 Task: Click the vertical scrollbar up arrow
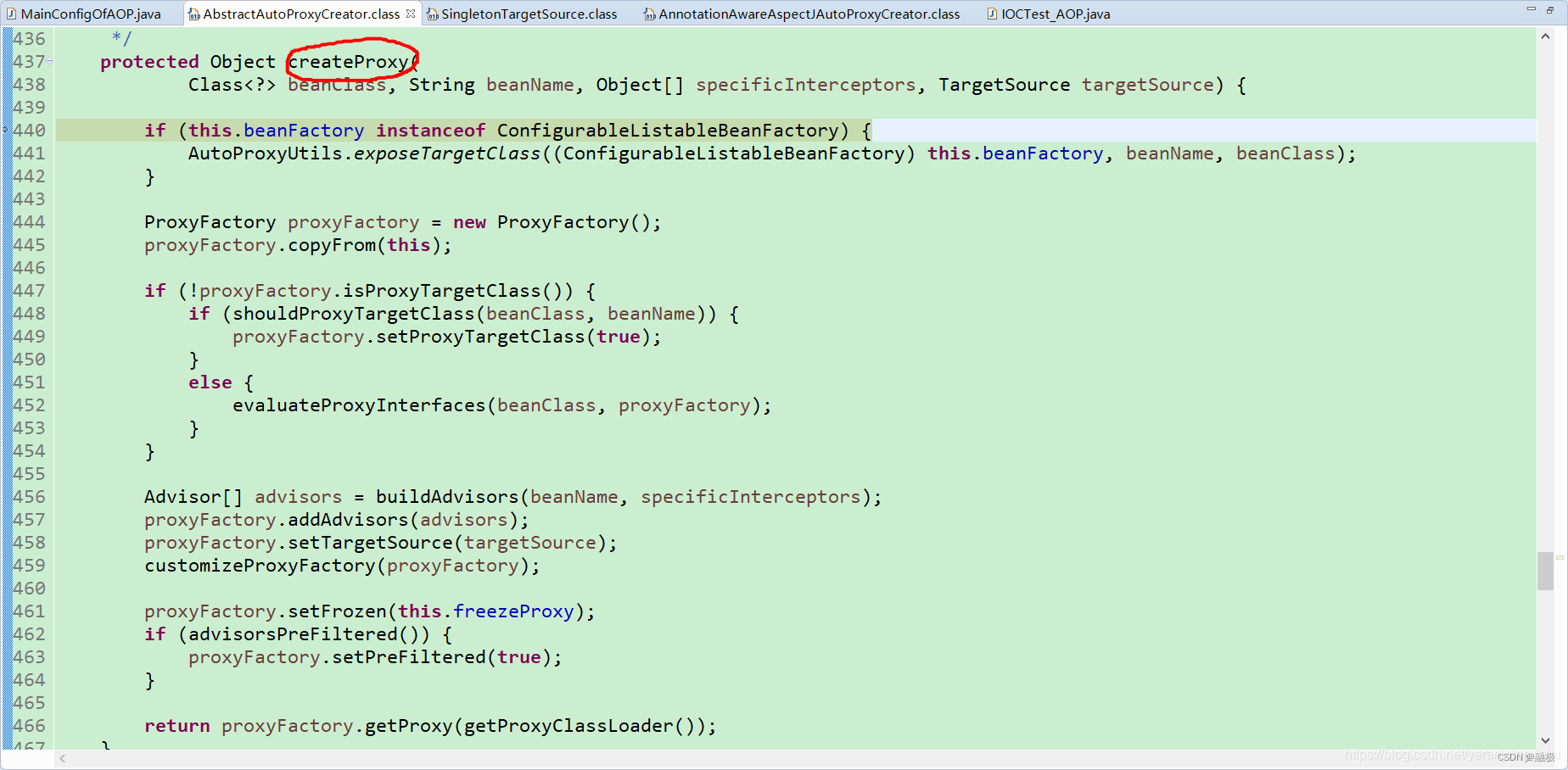1545,36
